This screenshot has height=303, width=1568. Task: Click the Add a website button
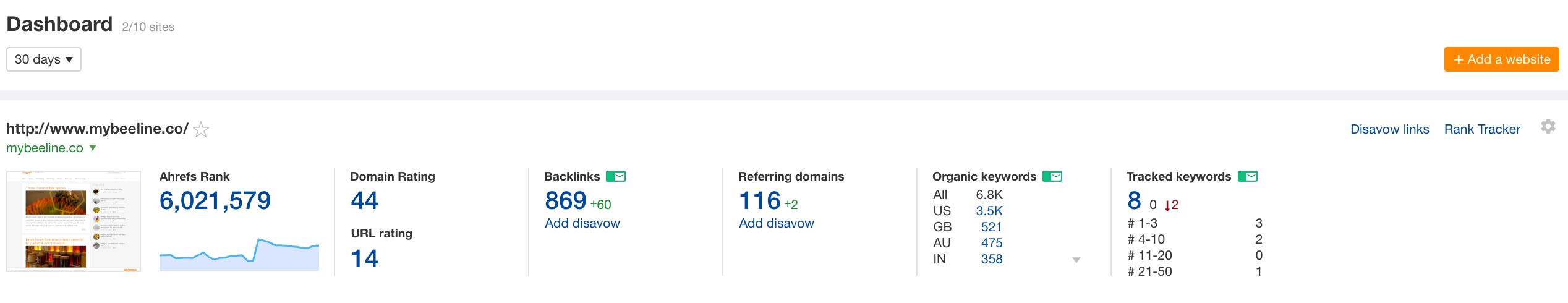click(x=1501, y=60)
